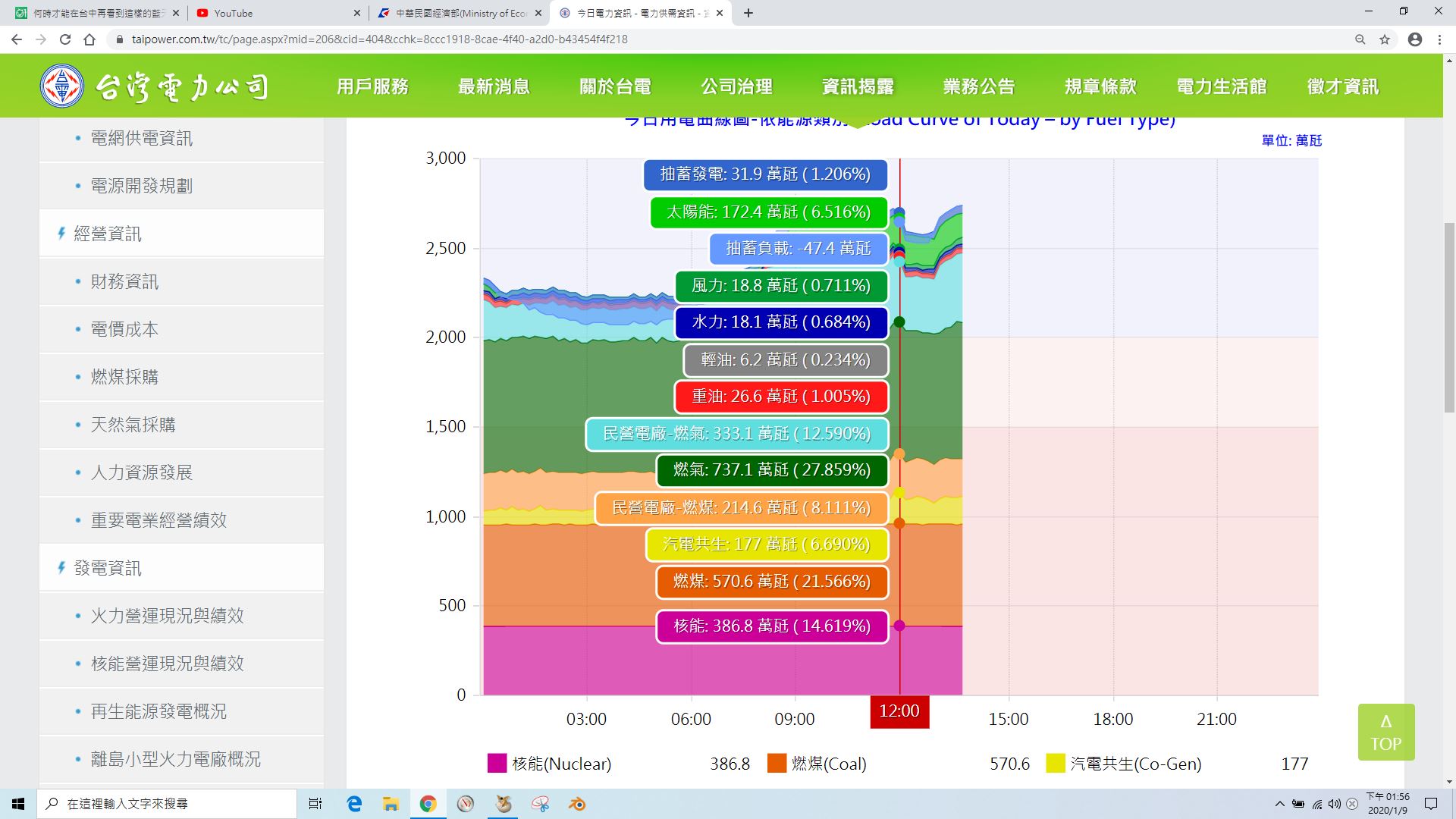Click the magenta 核能(Nuclear) legend swatch
This screenshot has width=1456, height=819.
[x=497, y=763]
